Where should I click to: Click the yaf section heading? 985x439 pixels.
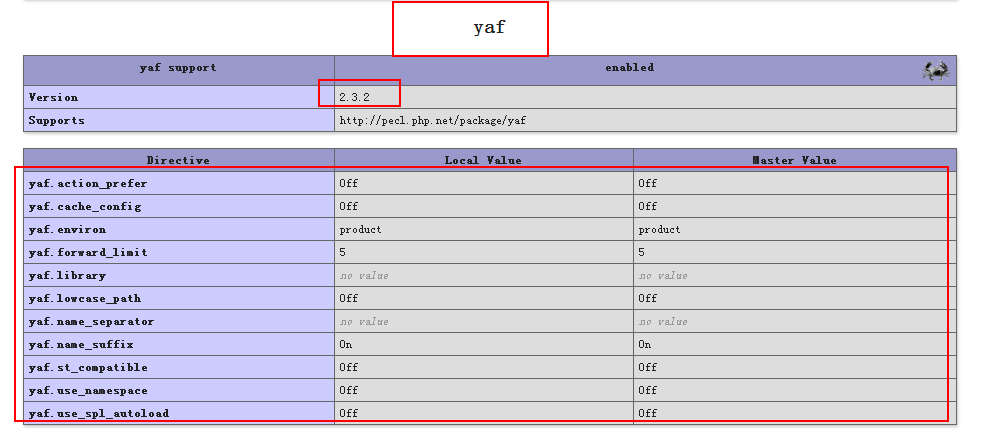tap(489, 28)
